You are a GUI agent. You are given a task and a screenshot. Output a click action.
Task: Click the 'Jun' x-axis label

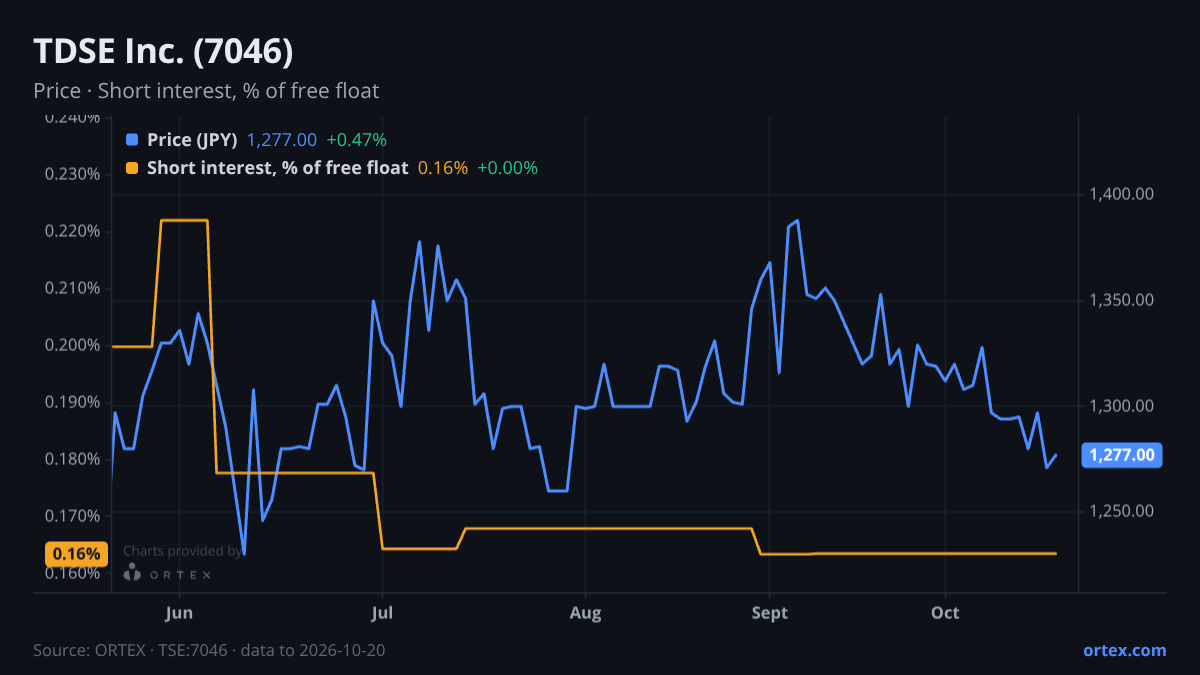click(x=179, y=612)
